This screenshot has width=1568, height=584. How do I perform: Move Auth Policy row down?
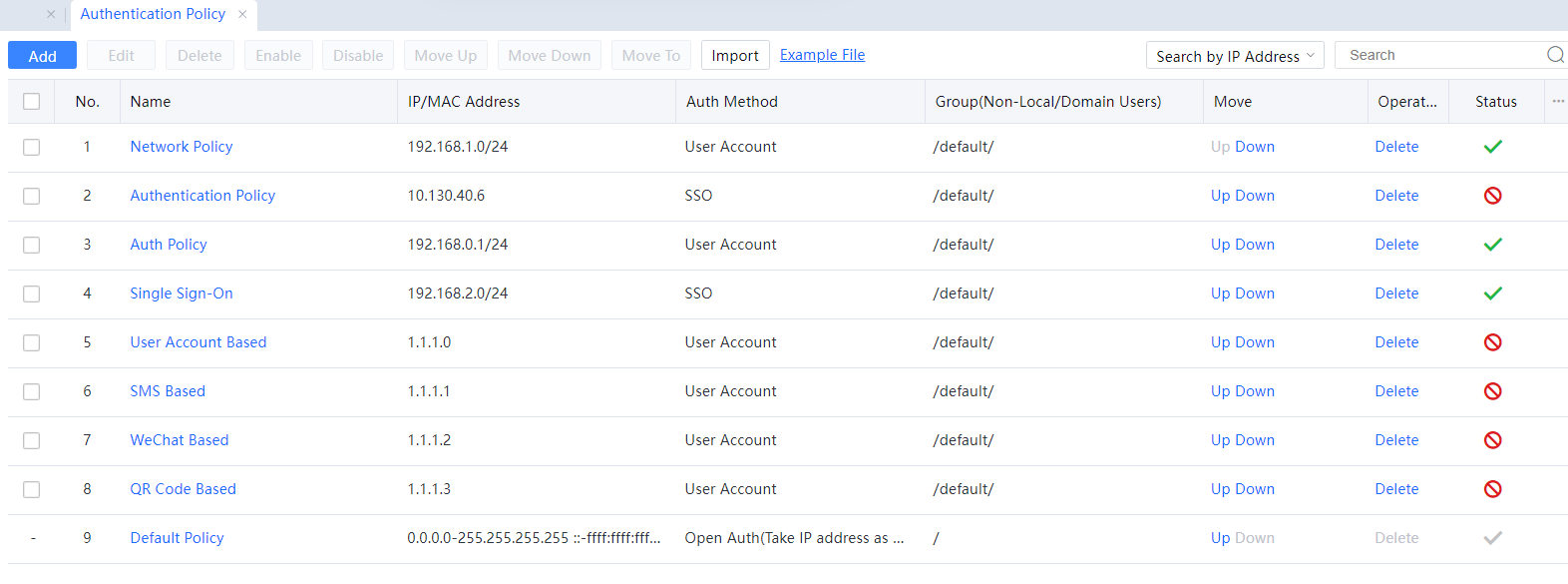point(1255,245)
